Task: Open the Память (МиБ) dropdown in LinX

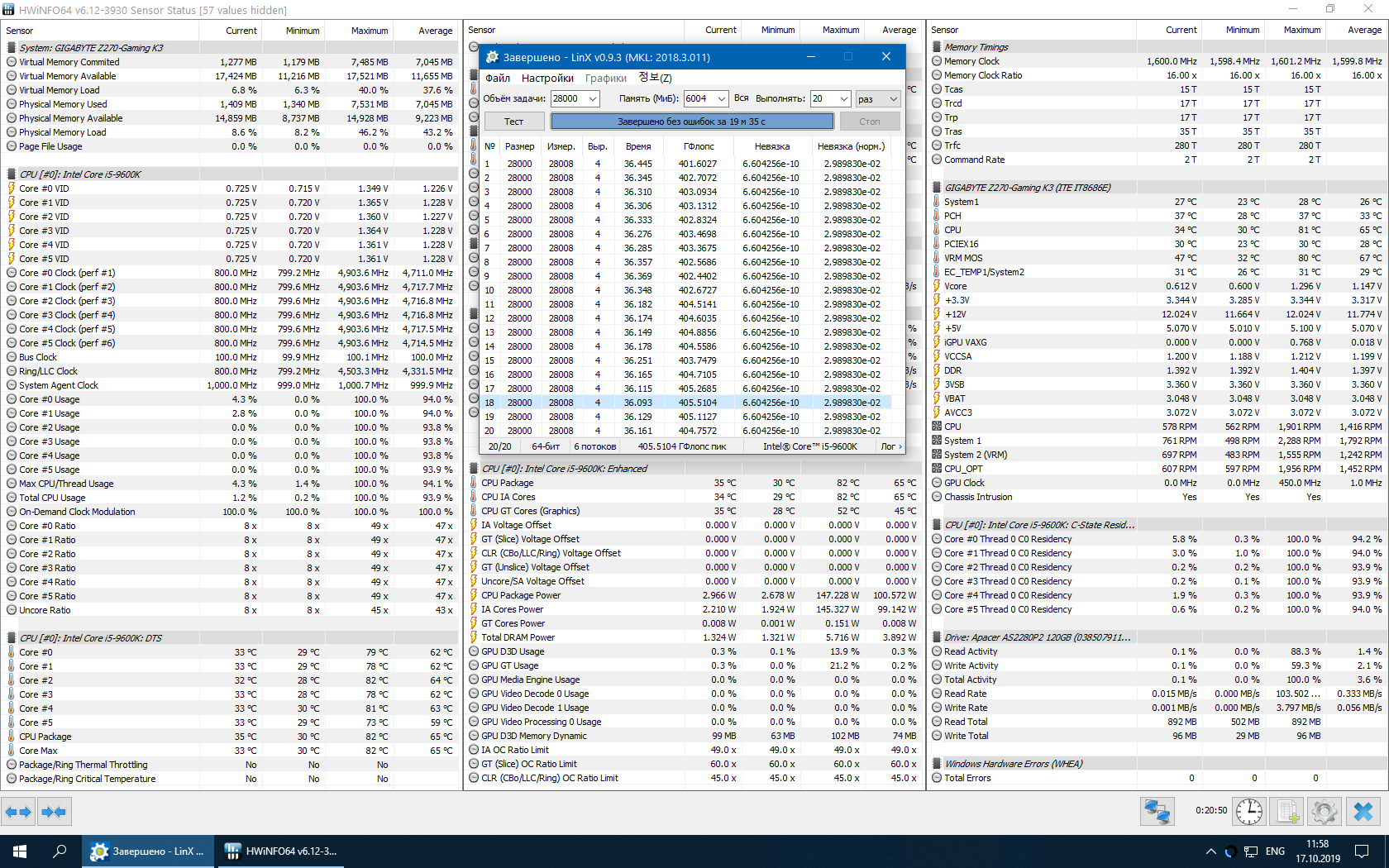Action: tap(722, 98)
